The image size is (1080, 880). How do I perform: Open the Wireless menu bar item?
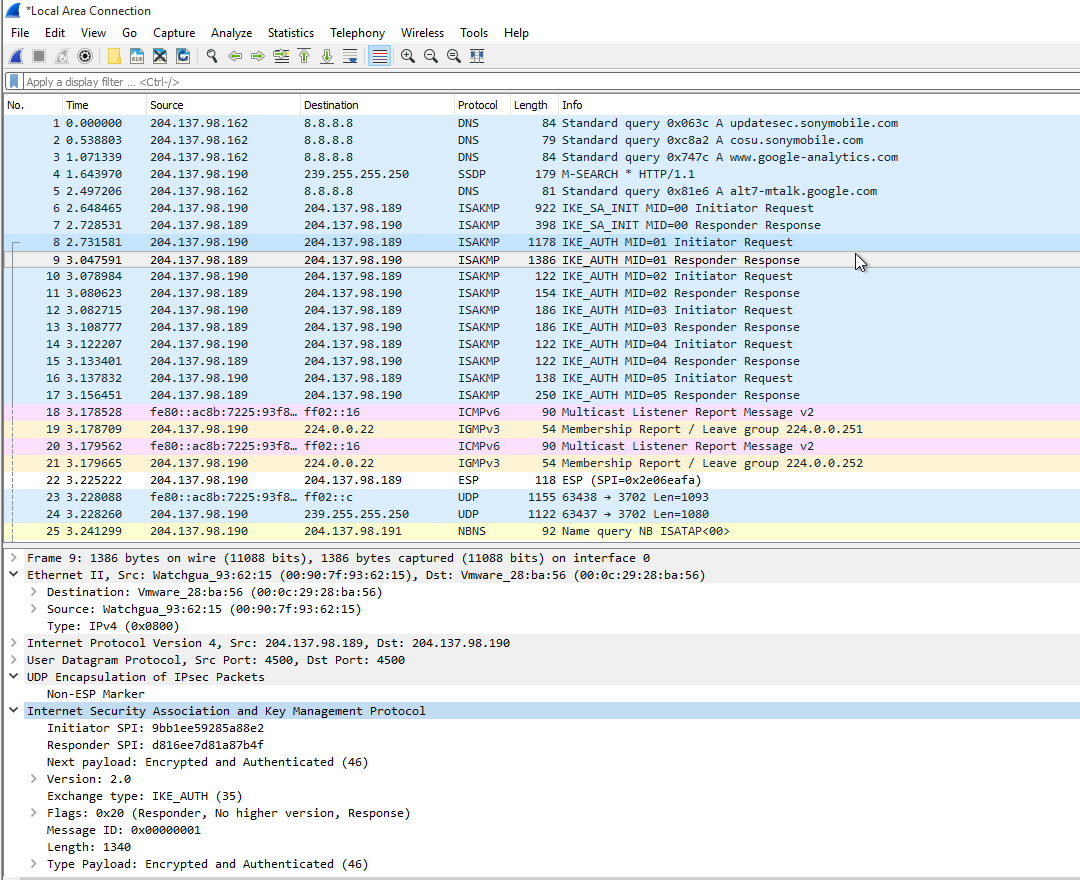(x=422, y=32)
